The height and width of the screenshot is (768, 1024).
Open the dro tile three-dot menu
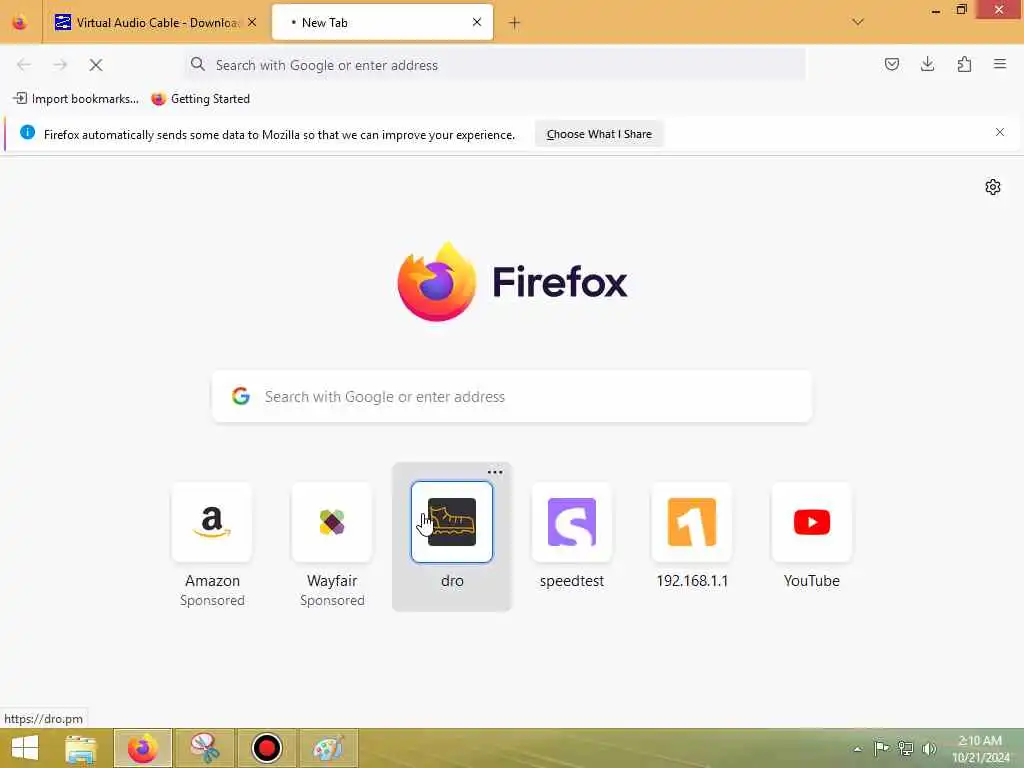(x=495, y=472)
